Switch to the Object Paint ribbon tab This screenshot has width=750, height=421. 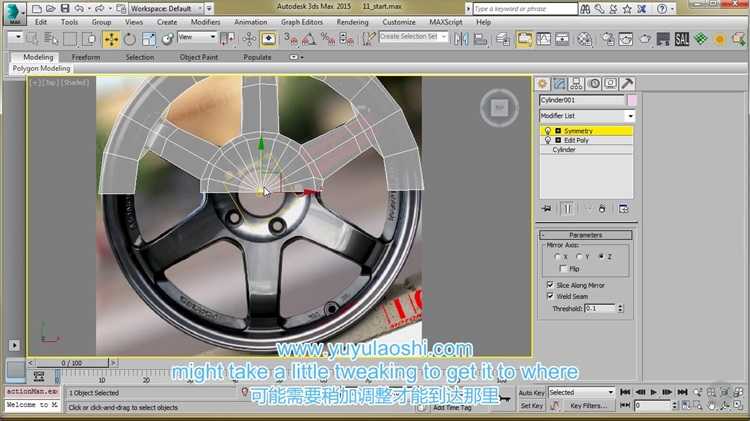click(199, 57)
